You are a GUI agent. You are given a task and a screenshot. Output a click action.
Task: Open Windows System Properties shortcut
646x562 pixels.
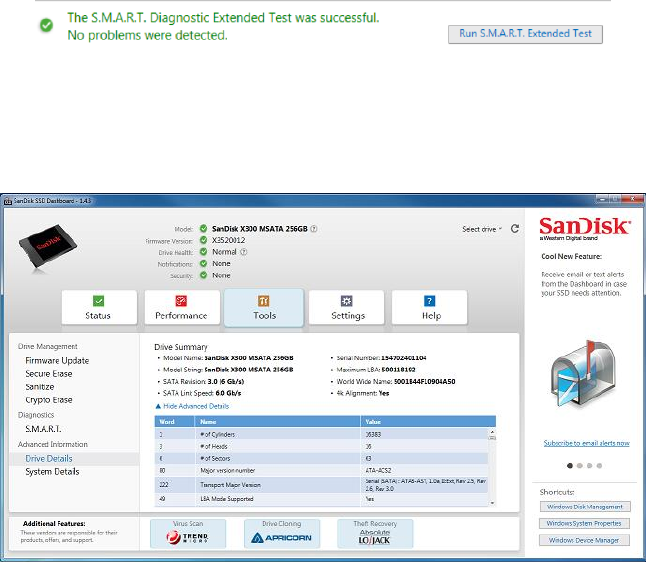click(584, 523)
